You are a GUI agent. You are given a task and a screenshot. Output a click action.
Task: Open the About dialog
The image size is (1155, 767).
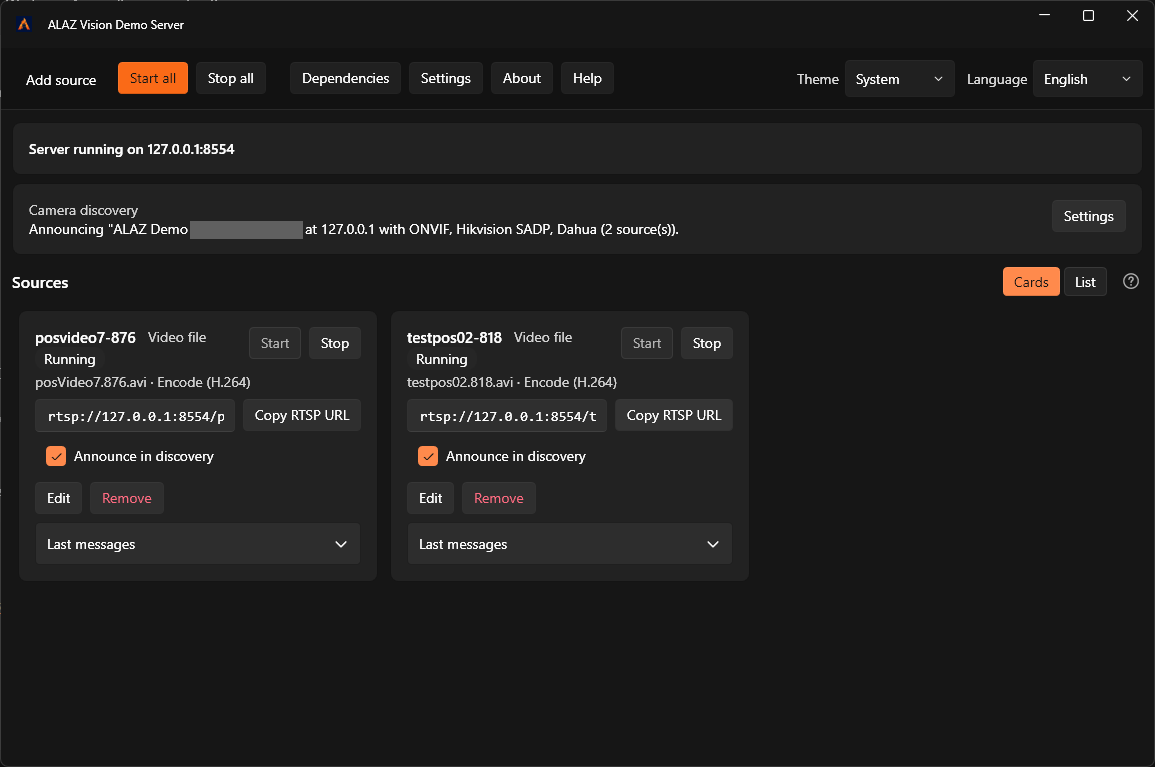pyautogui.click(x=522, y=78)
